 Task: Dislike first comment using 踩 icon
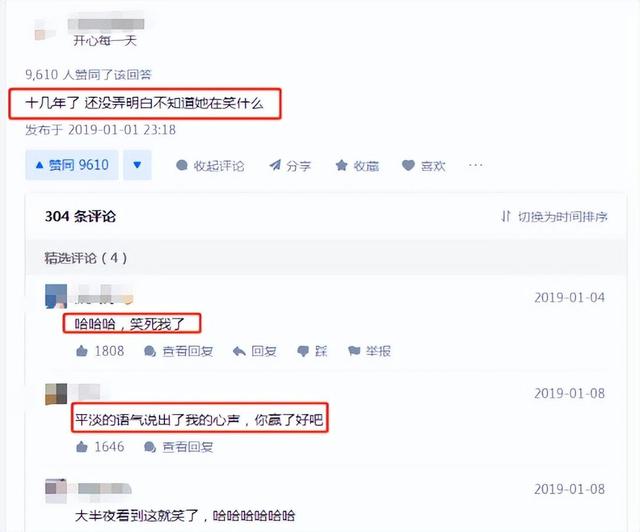(312, 351)
